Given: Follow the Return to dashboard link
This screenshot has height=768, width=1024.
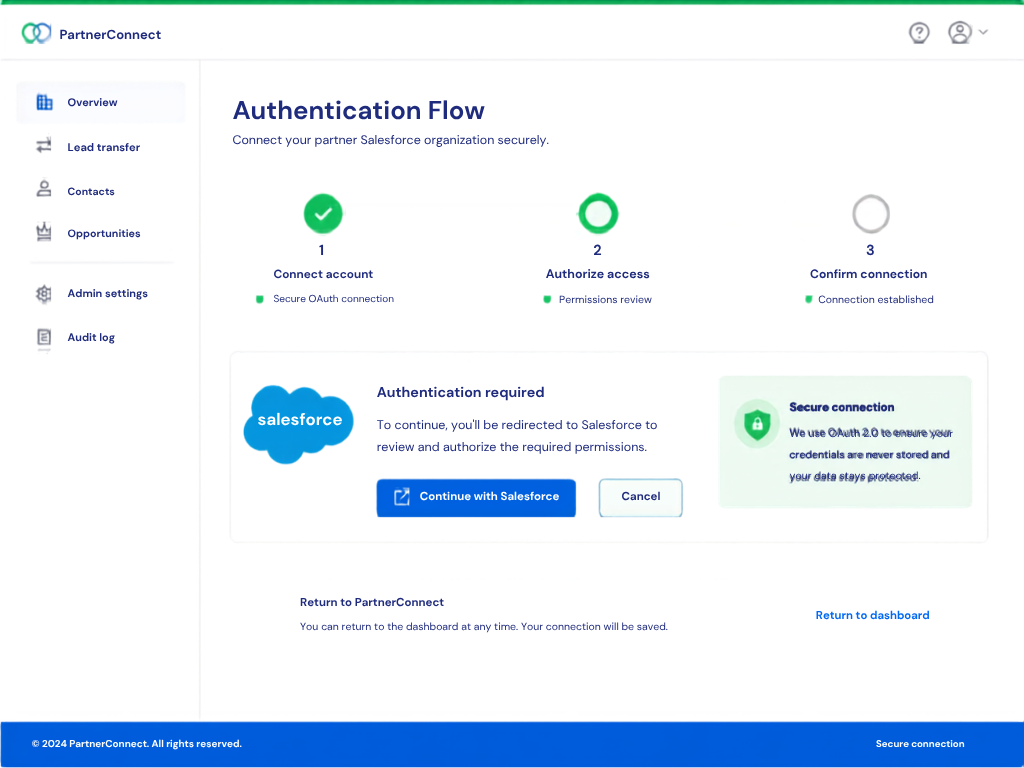Looking at the screenshot, I should tap(872, 615).
